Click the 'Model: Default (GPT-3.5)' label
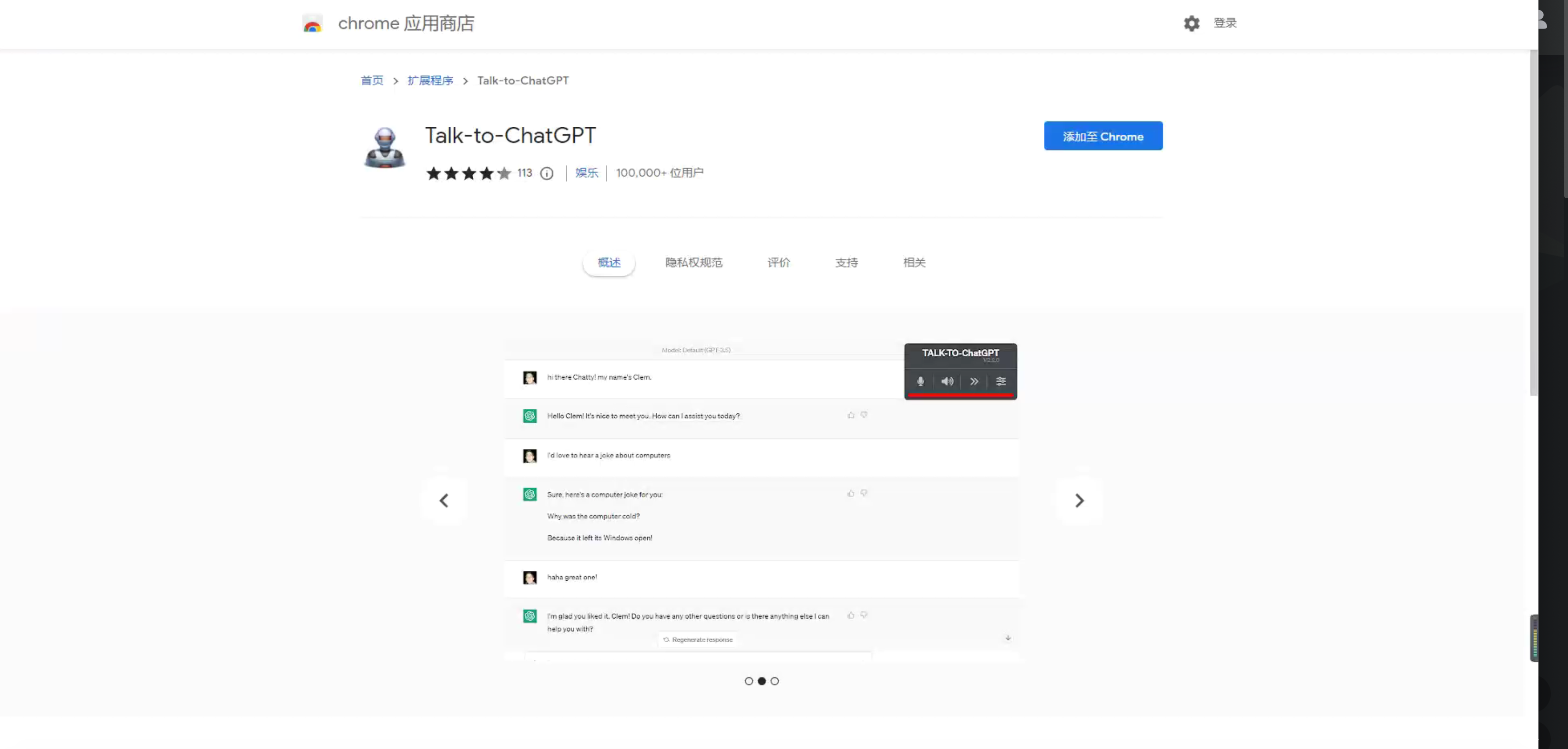 [696, 350]
